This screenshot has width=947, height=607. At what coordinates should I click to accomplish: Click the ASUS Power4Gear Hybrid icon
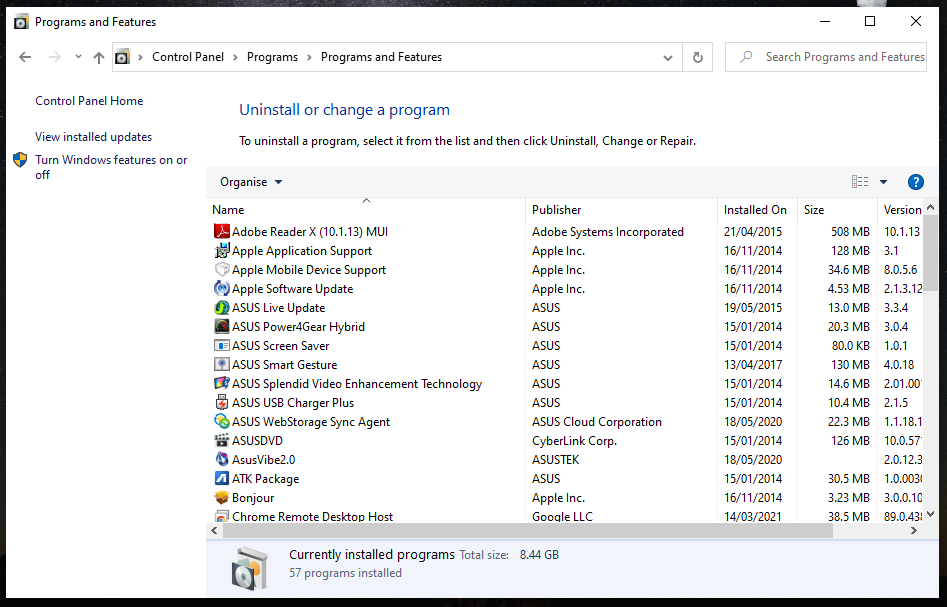coord(222,326)
